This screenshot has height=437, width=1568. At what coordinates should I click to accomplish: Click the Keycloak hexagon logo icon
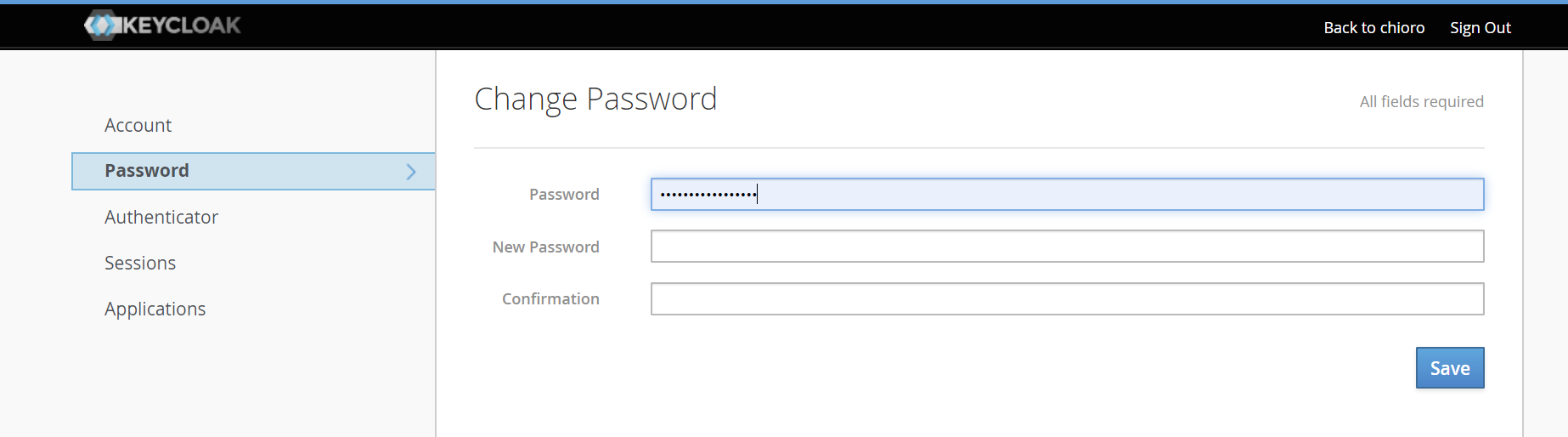click(x=101, y=26)
